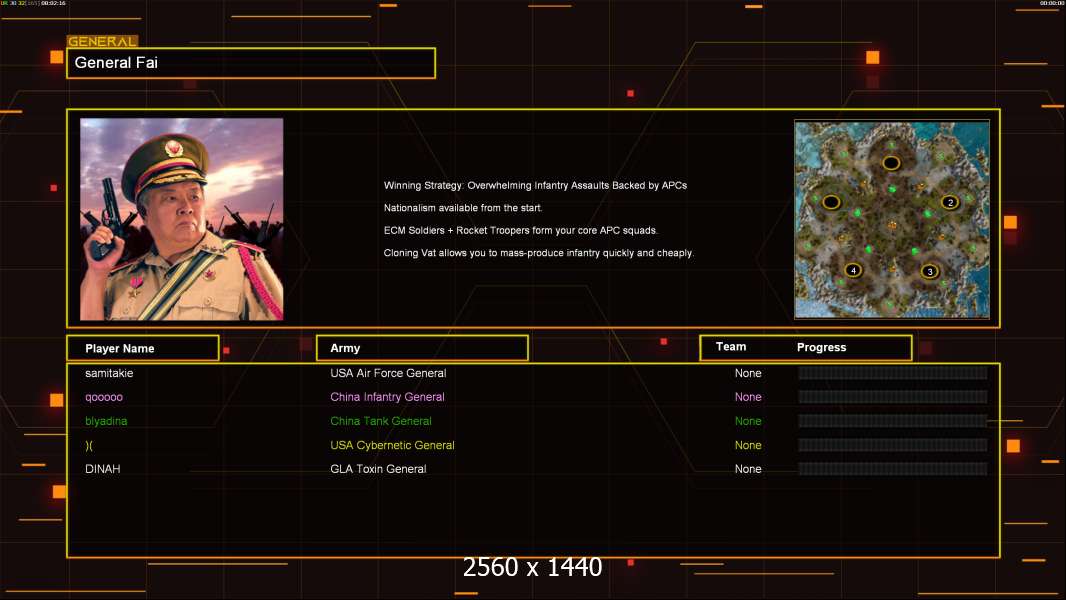Click samitakie's loading progress bar

click(x=892, y=373)
